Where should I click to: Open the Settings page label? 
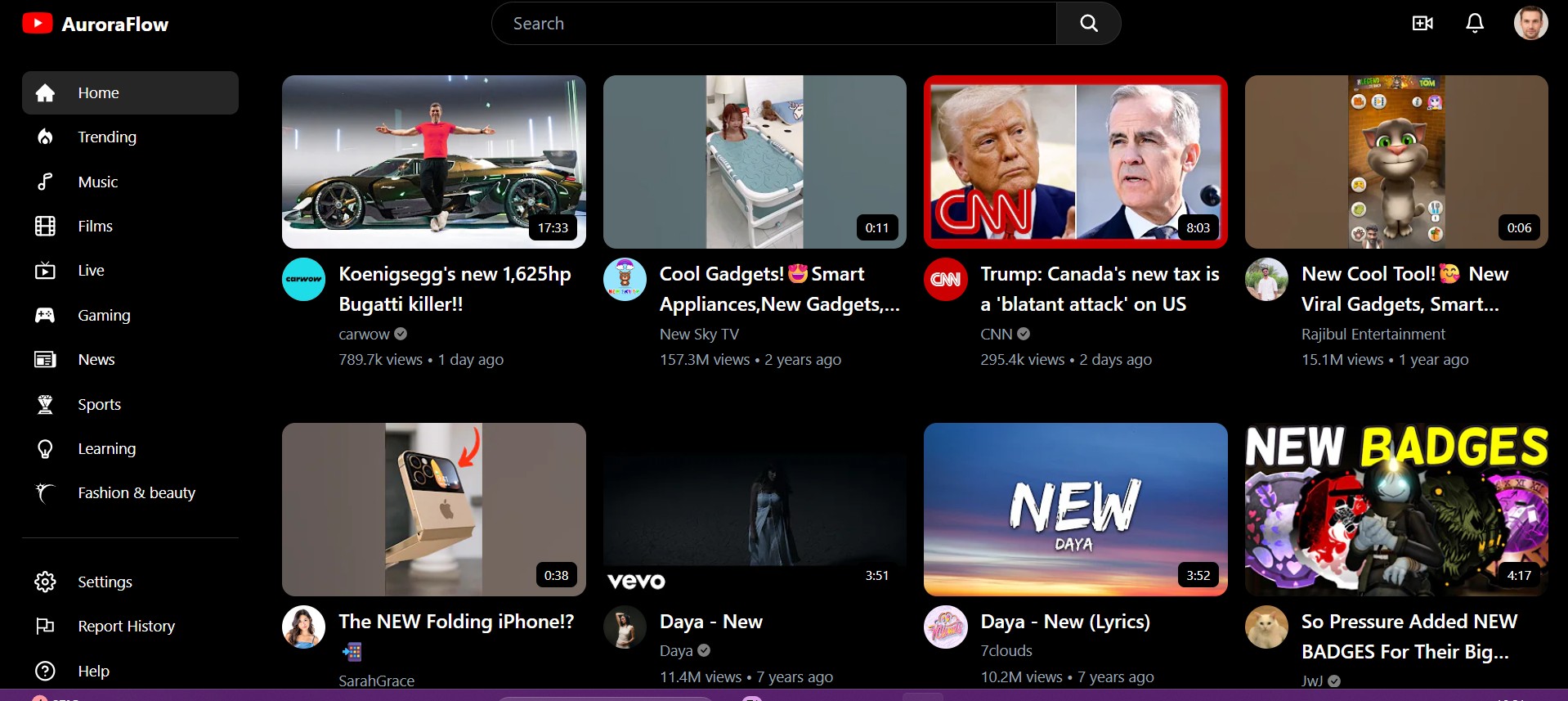pos(105,582)
